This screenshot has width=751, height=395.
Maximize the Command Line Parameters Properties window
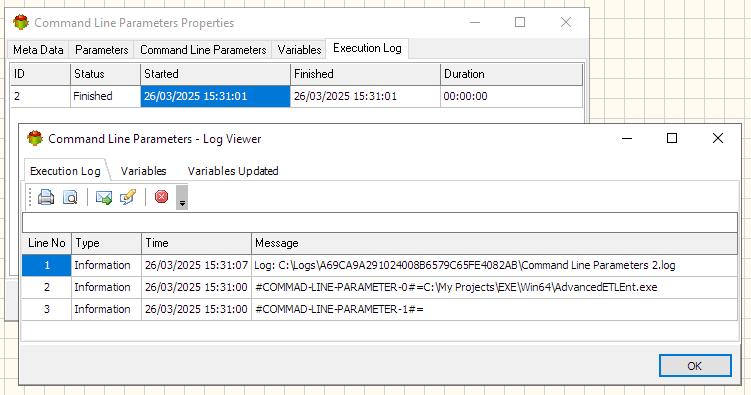click(x=520, y=22)
